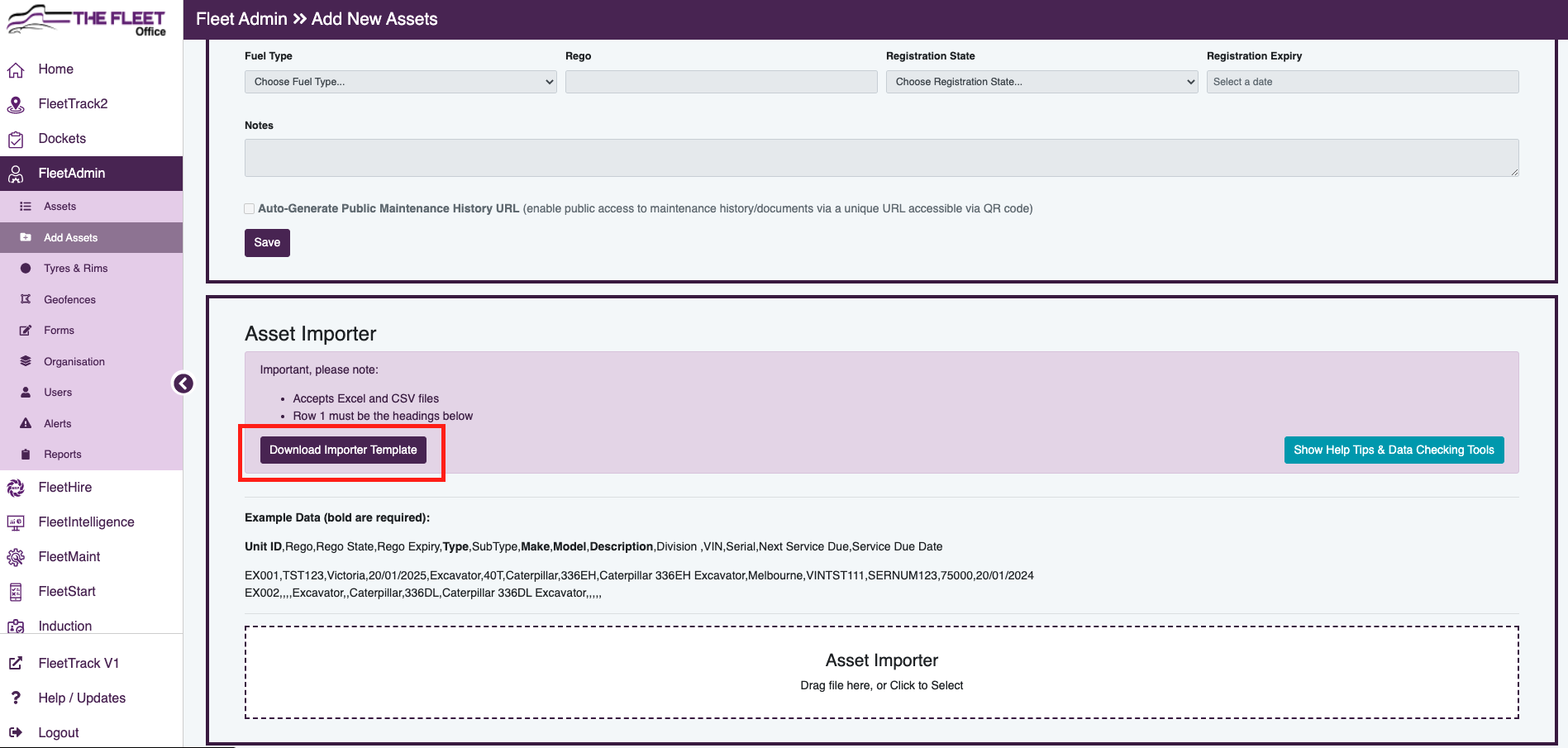Click the FleetTrack V1 external link icon
This screenshot has width=1568, height=748.
[16, 663]
